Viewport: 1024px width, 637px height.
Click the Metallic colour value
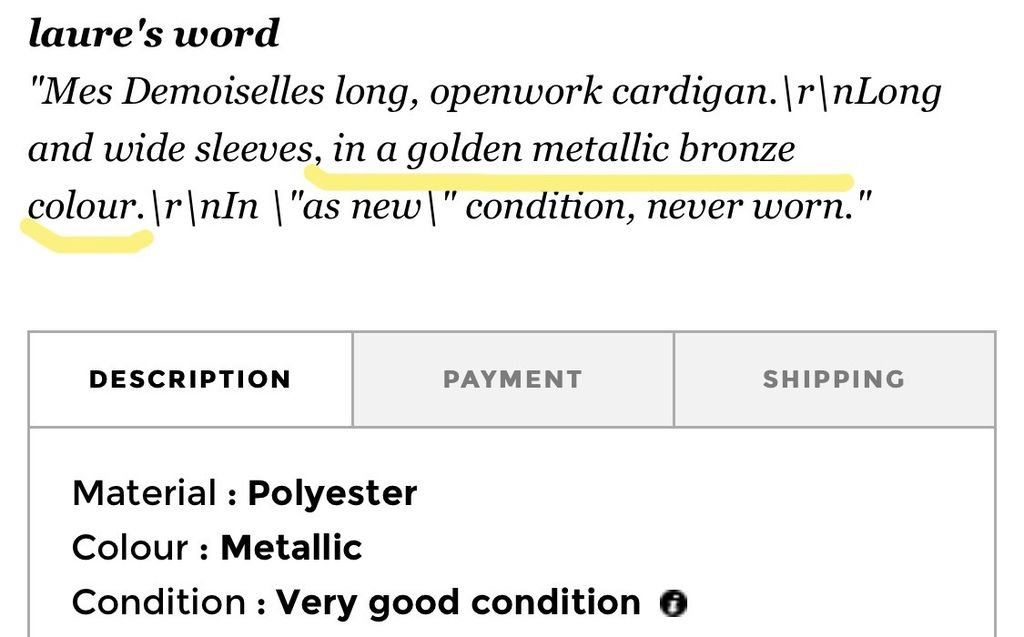click(291, 547)
